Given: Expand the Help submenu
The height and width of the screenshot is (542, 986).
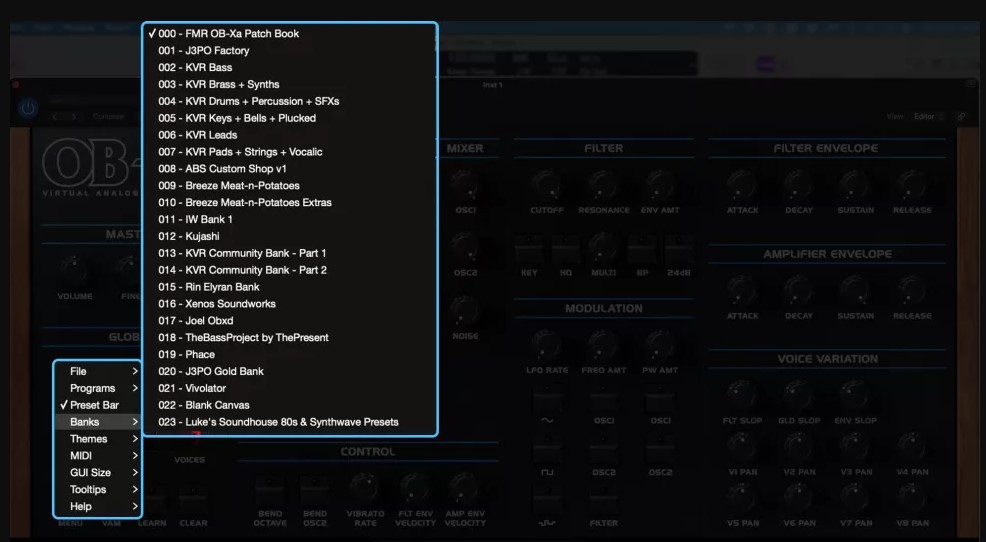Looking at the screenshot, I should click(x=97, y=507).
